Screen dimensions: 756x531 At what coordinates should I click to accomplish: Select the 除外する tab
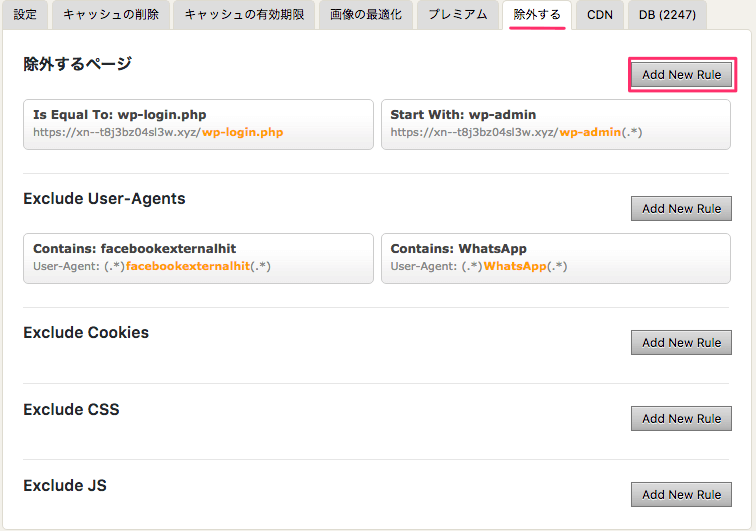(537, 15)
